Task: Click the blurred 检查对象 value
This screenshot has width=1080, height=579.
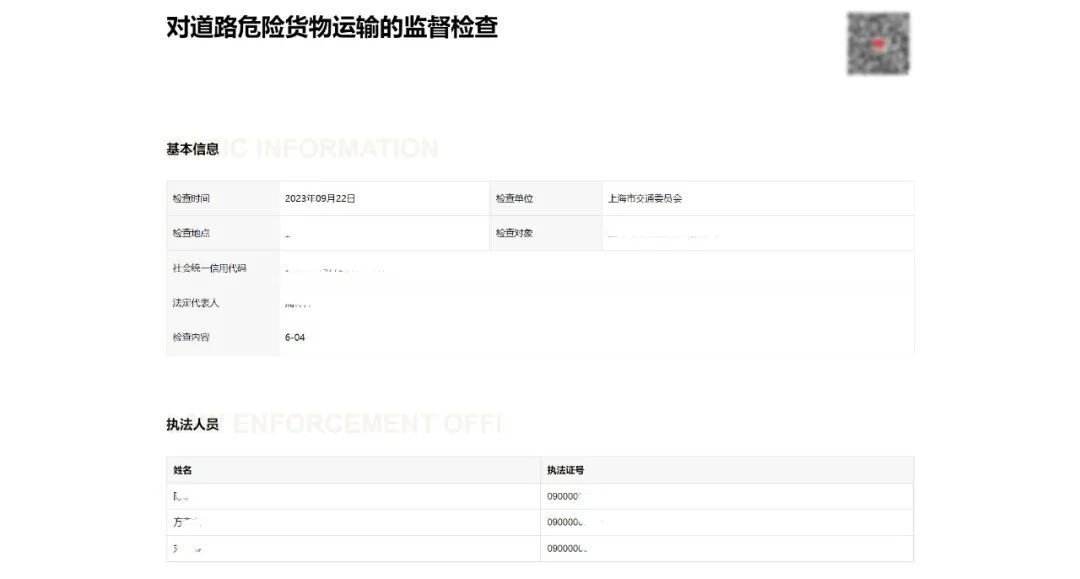Action: click(662, 234)
